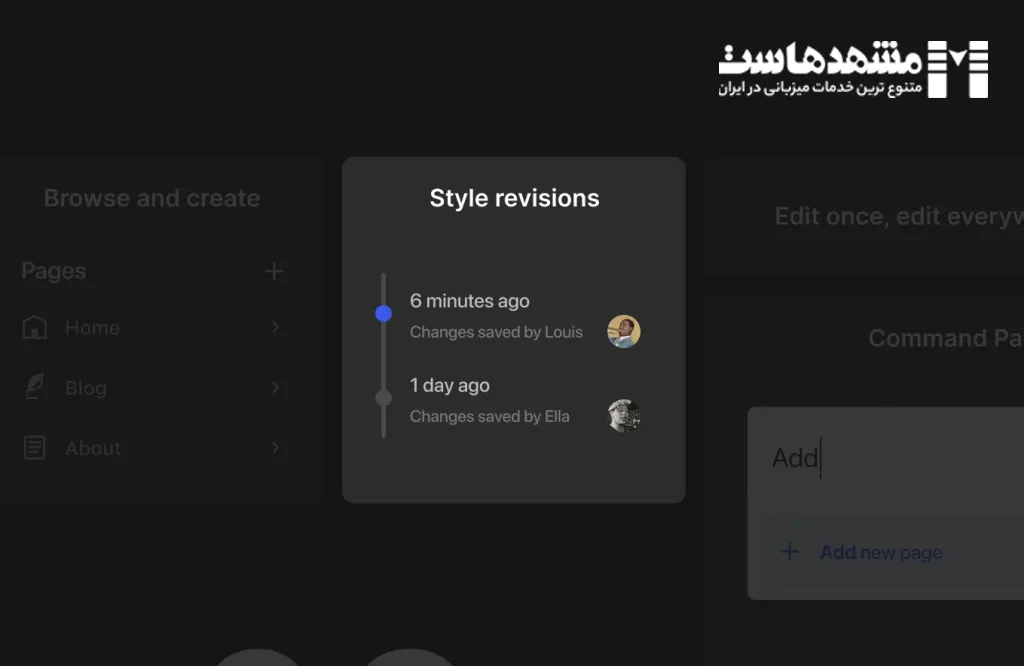The image size is (1024, 666).
Task: Click the Home house icon
Action: pos(35,328)
